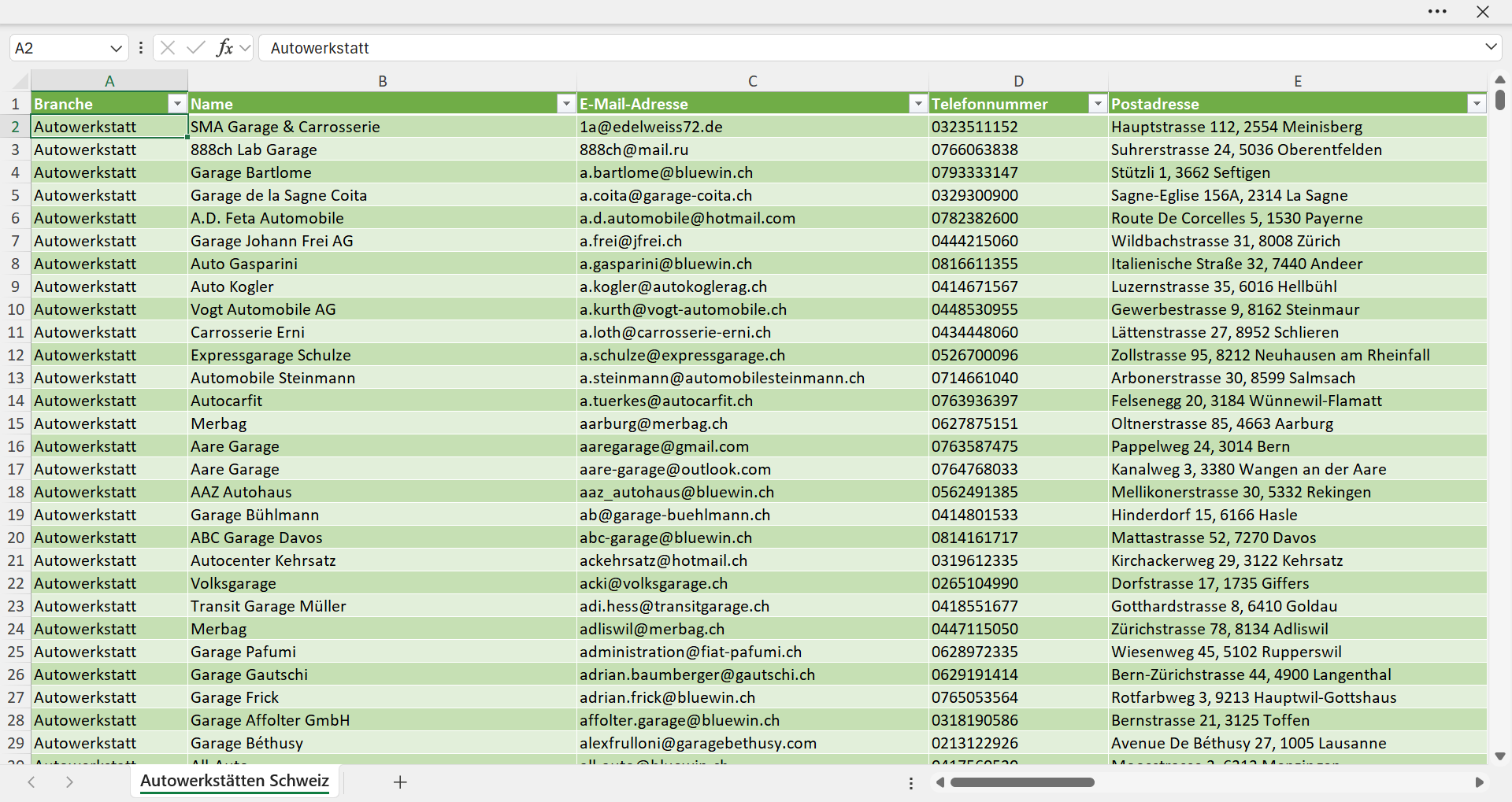Click the previous sheet navigation arrow
Viewport: 1512px width, 802px height.
[x=31, y=782]
